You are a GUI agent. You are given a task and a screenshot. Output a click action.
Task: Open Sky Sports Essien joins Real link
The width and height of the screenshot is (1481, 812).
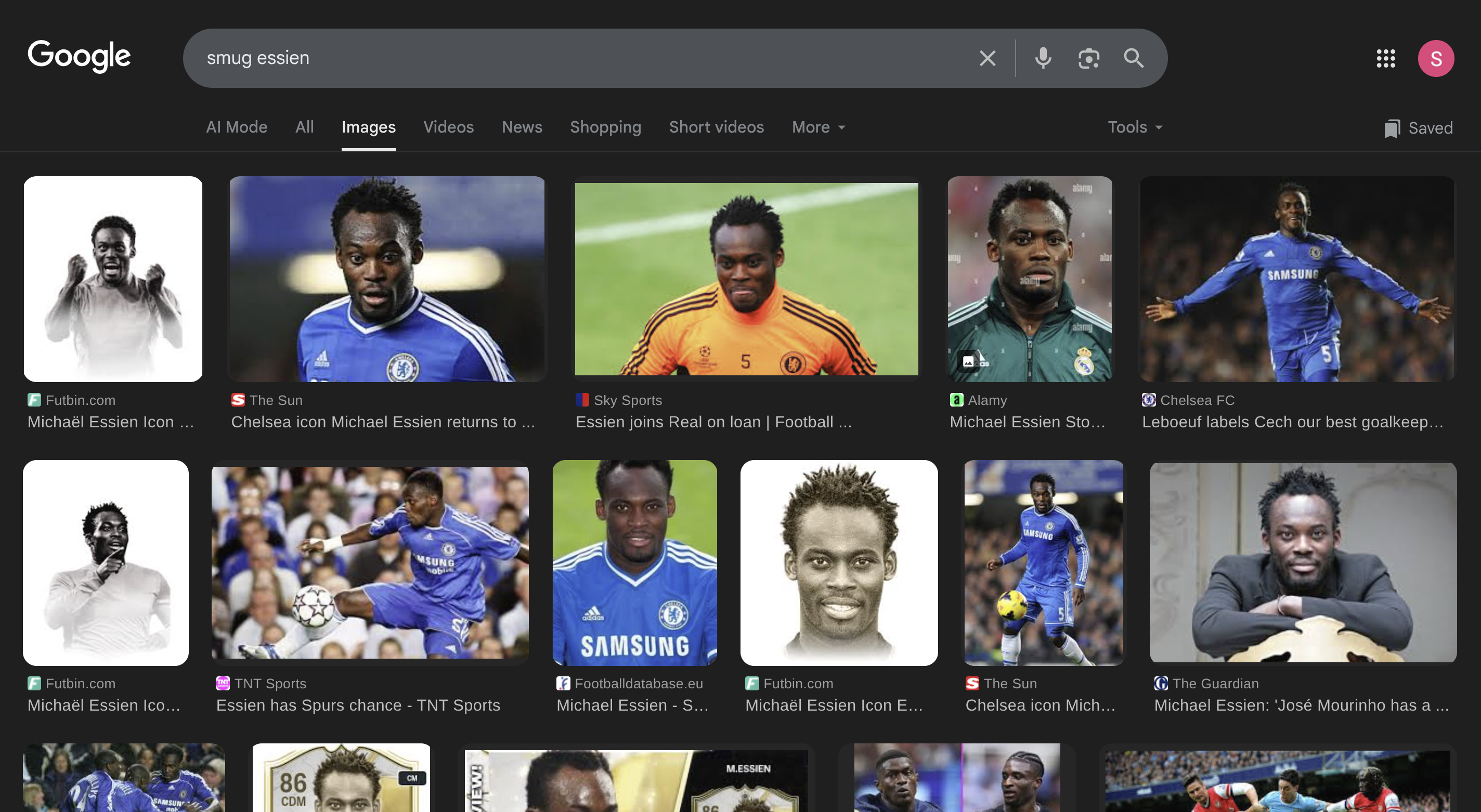(x=713, y=422)
